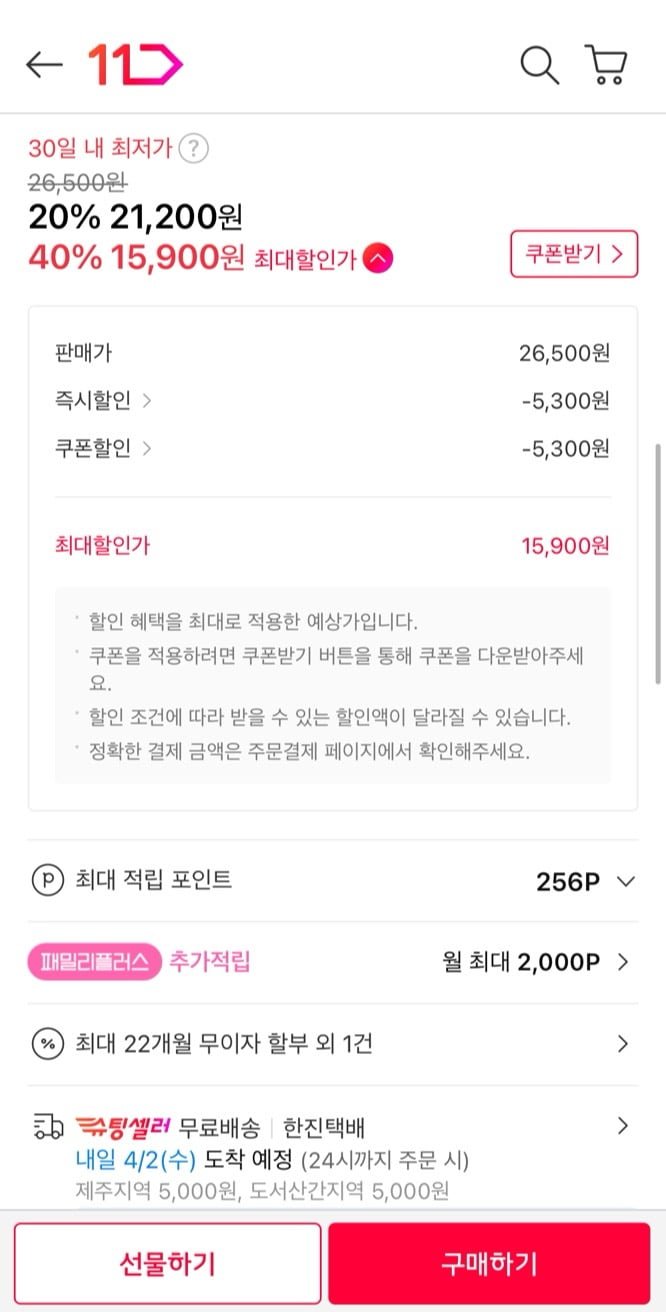The width and height of the screenshot is (666, 1312).
Task: Expand the 최대 적립 포인트 256P dropdown
Action: click(x=626, y=881)
